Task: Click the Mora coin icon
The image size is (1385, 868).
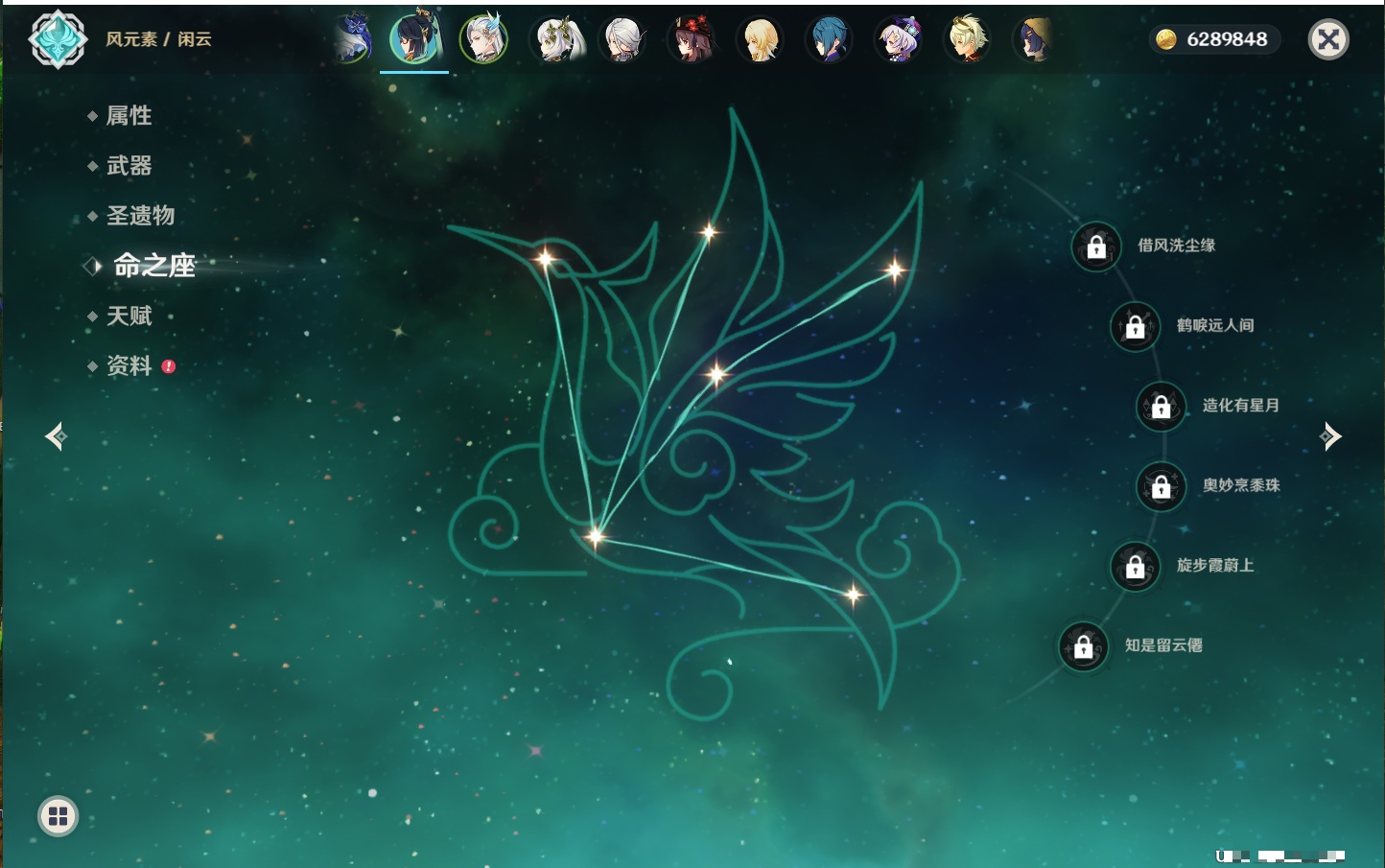Action: (x=1165, y=39)
